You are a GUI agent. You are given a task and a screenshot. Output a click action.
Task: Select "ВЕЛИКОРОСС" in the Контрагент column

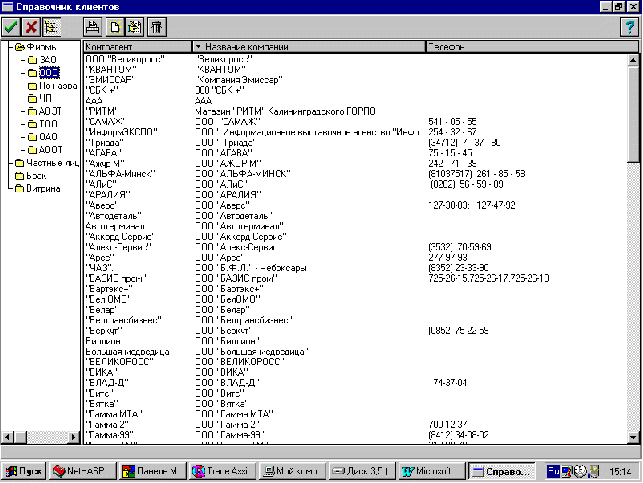[x=119, y=362]
